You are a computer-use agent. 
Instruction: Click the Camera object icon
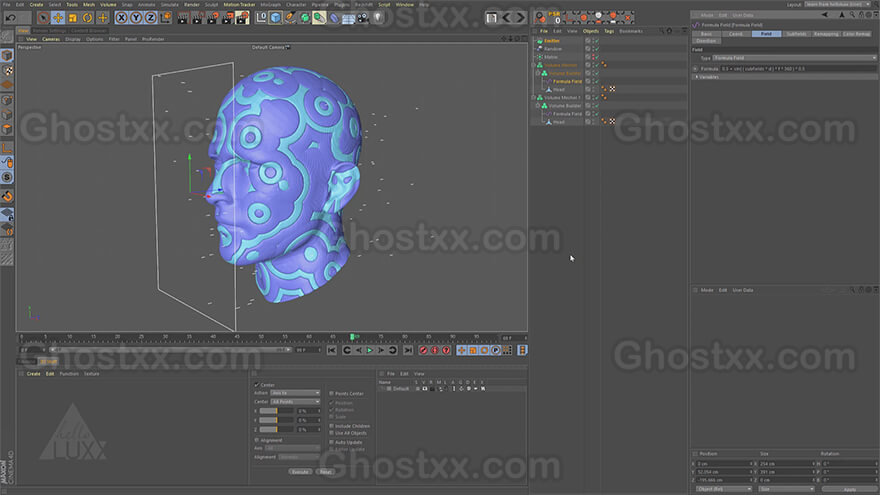coord(363,18)
